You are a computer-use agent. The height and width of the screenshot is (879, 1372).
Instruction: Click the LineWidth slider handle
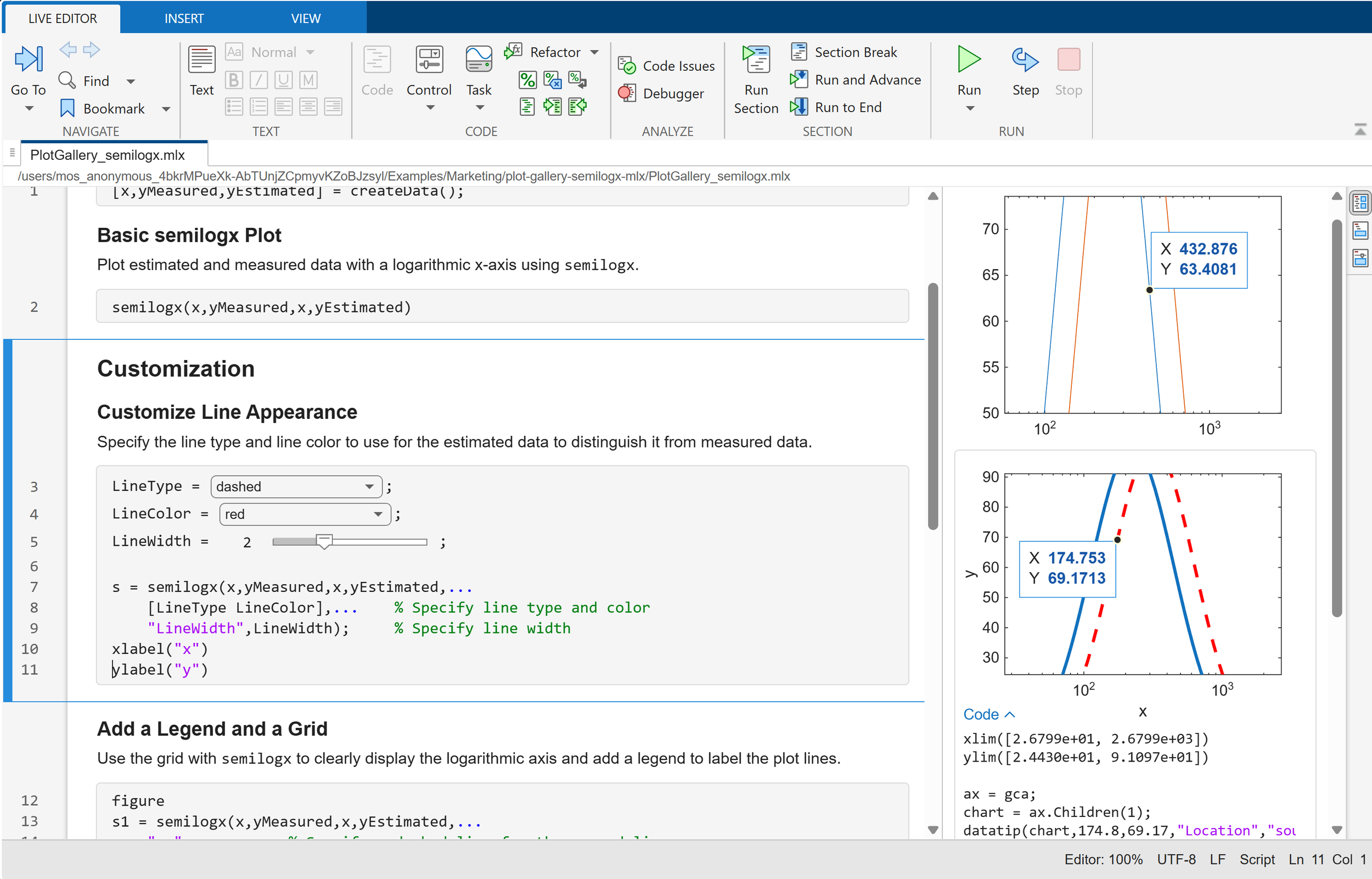coord(324,541)
